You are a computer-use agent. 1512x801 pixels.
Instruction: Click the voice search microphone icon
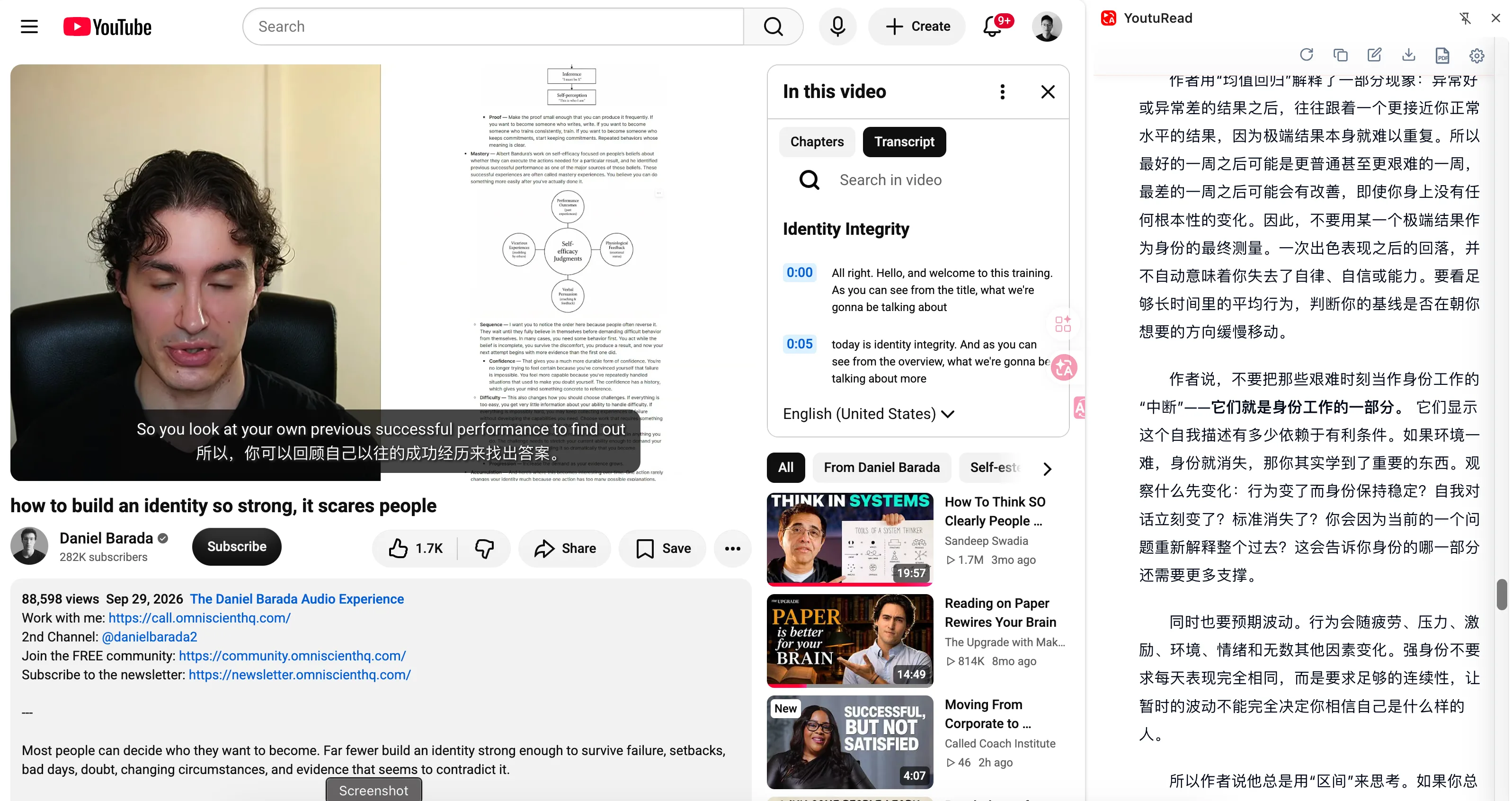click(x=837, y=27)
